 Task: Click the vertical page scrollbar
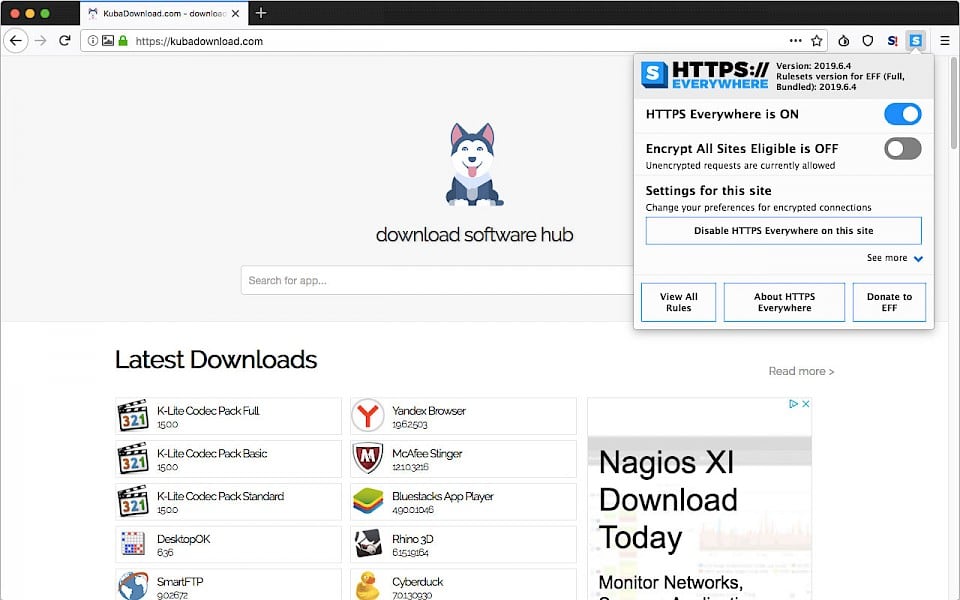click(x=953, y=102)
